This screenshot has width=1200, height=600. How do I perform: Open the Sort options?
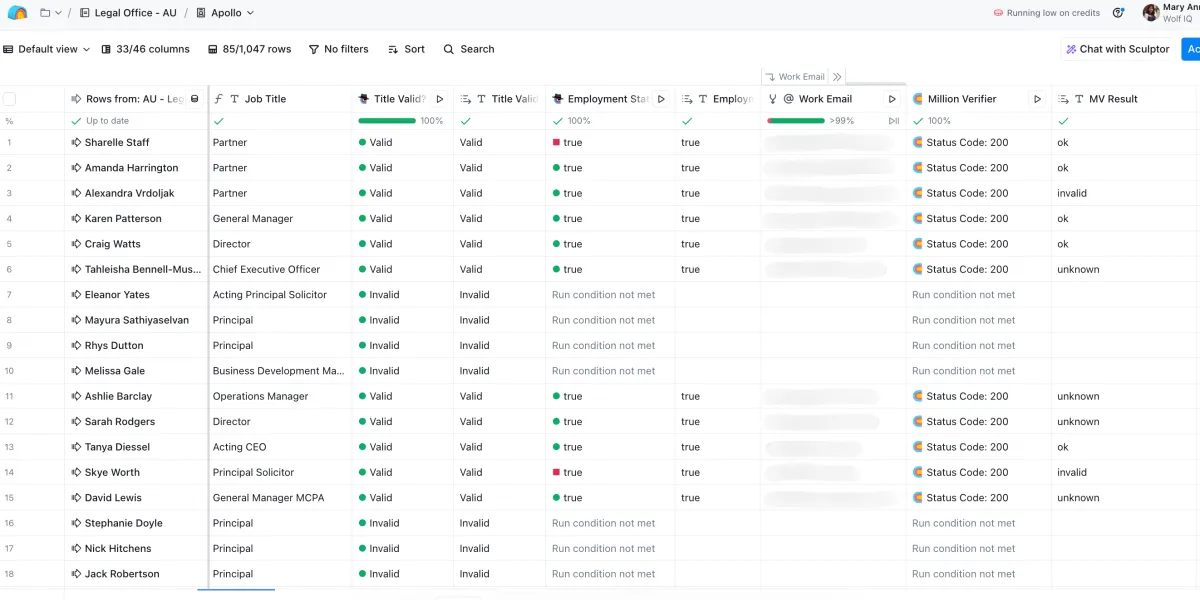tap(407, 49)
